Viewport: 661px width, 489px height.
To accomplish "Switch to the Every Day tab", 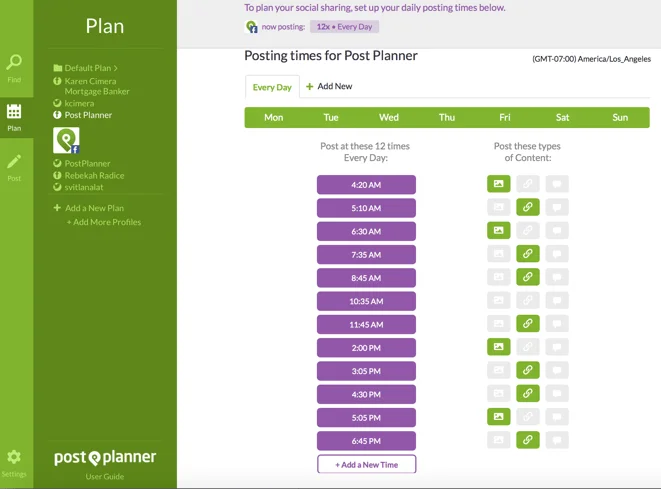I will click(272, 87).
